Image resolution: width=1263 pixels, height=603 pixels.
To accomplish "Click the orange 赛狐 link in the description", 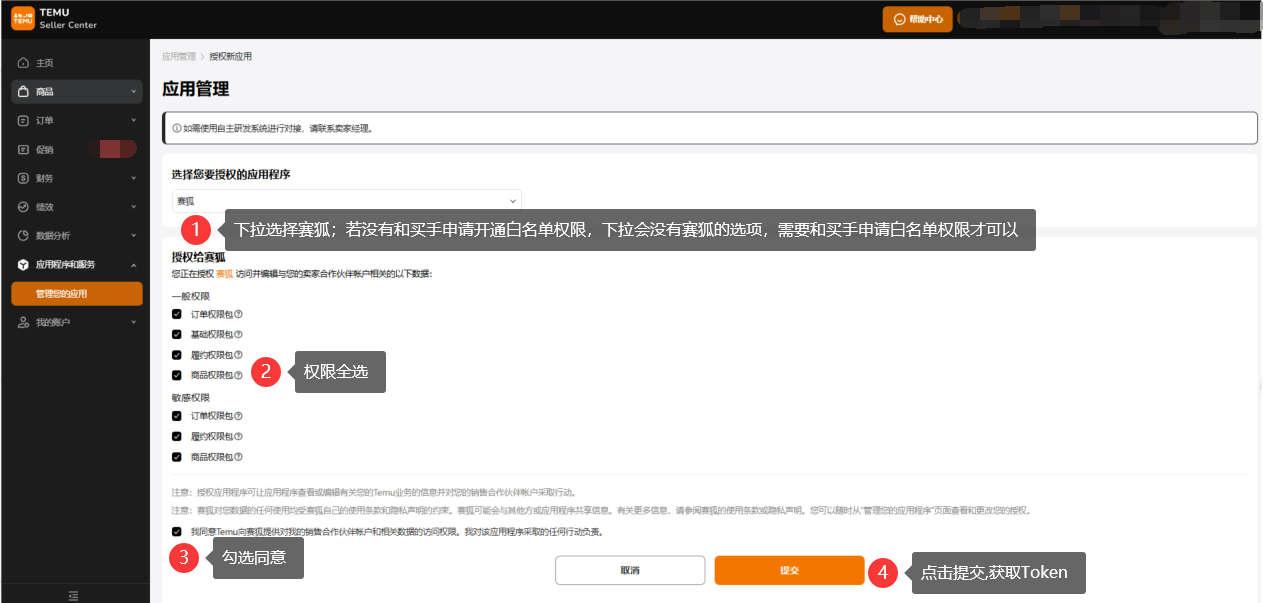I will point(224,273).
